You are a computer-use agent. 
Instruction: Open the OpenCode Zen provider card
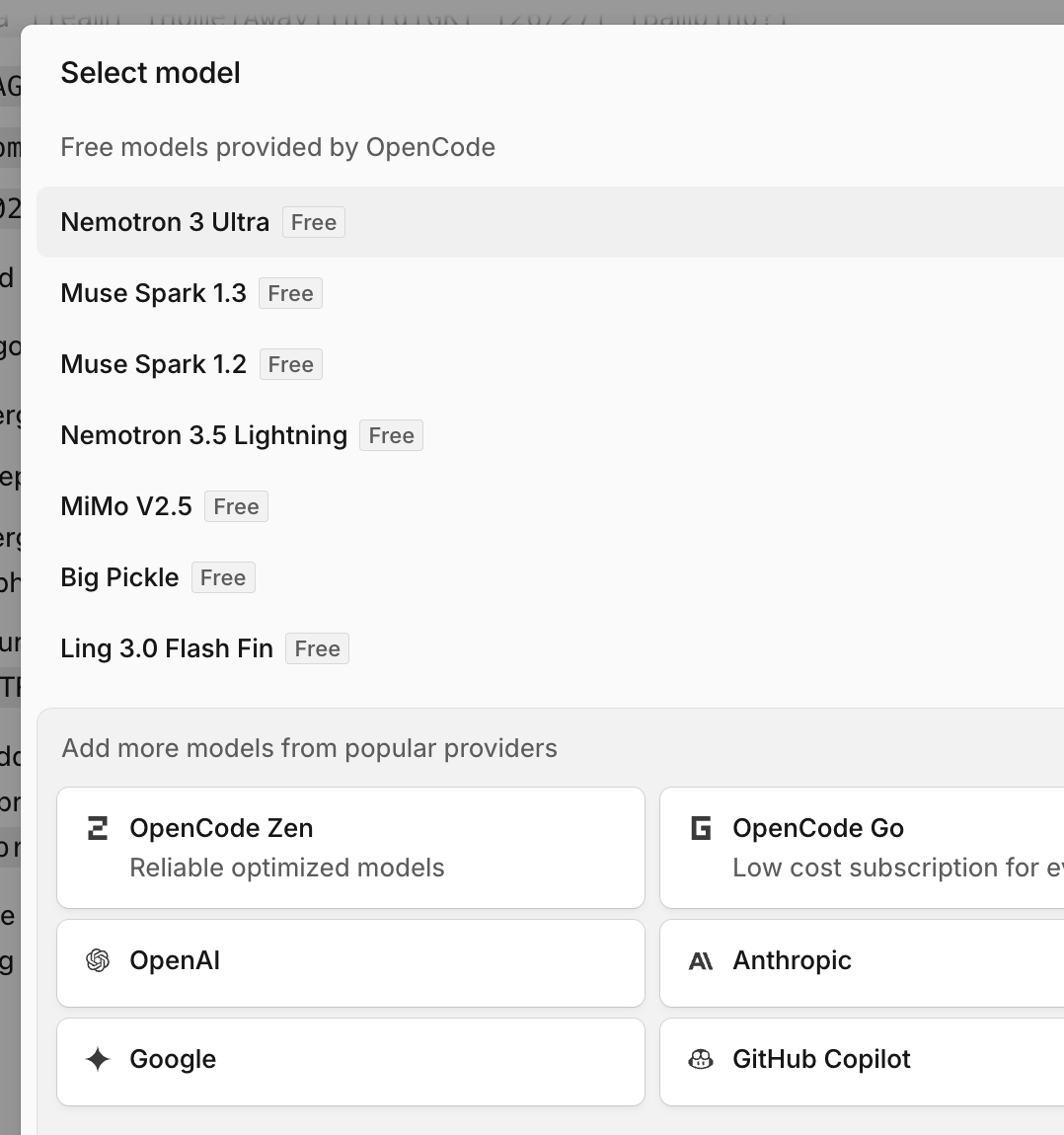tap(350, 848)
